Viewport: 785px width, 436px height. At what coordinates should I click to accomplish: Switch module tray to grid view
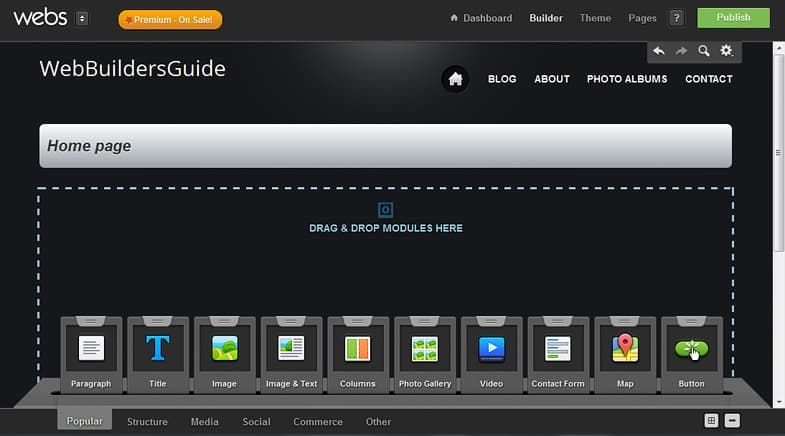click(x=711, y=420)
